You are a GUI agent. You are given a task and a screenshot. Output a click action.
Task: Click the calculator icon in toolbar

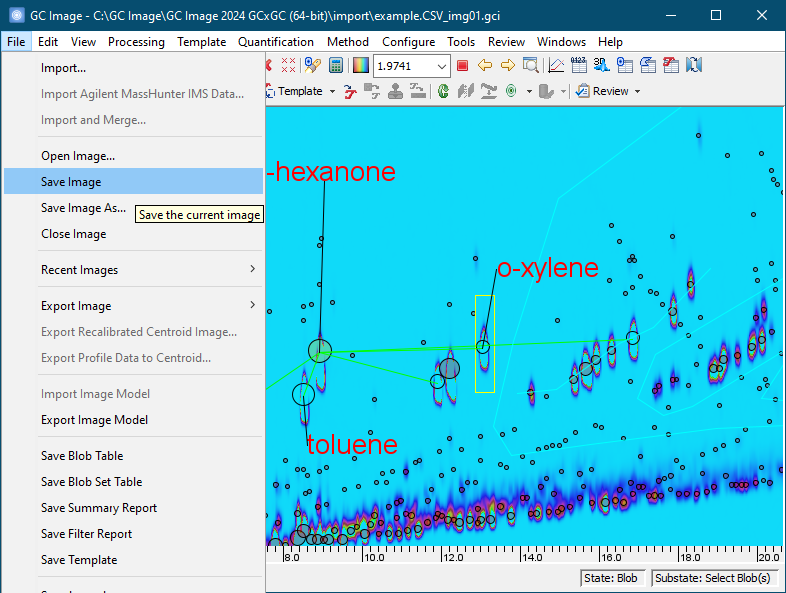pos(336,66)
